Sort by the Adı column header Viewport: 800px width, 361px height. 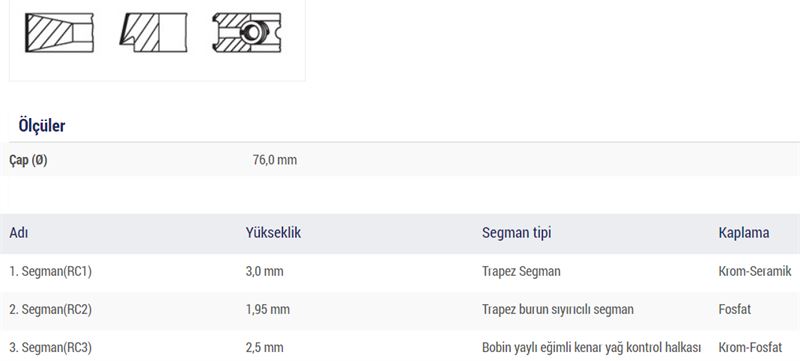coord(18,233)
